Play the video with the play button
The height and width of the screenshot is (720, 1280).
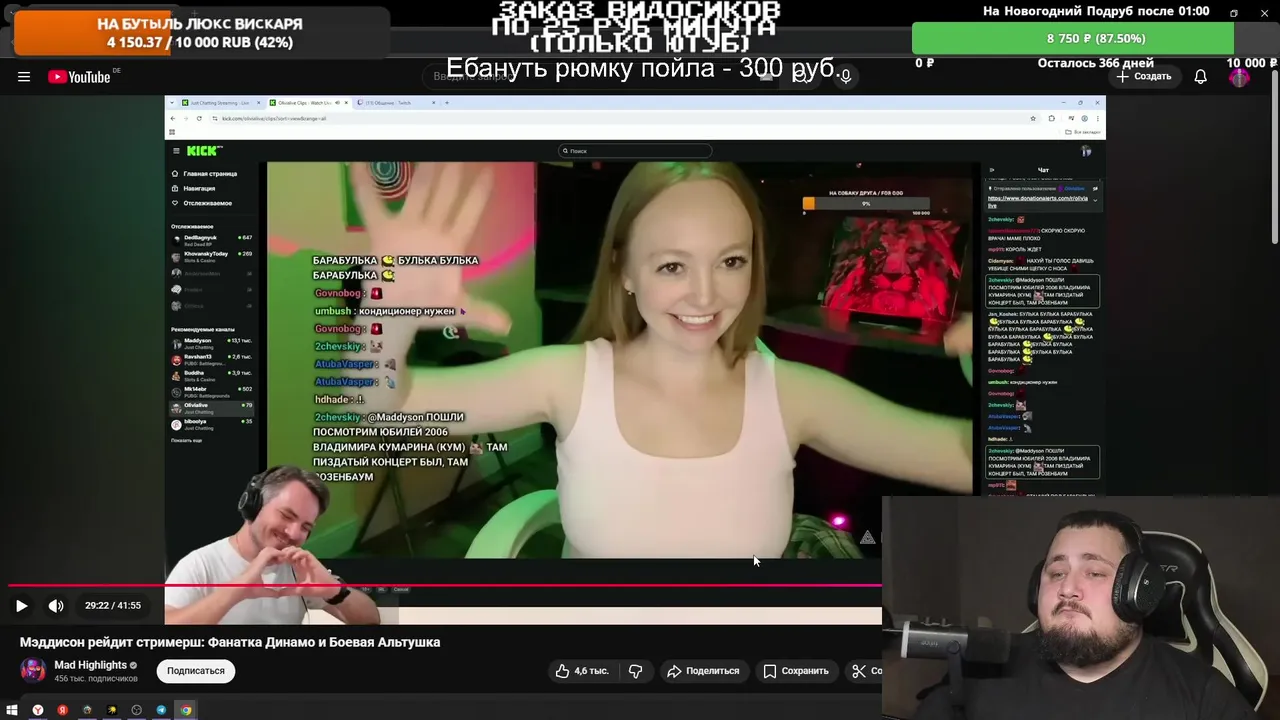[21, 605]
